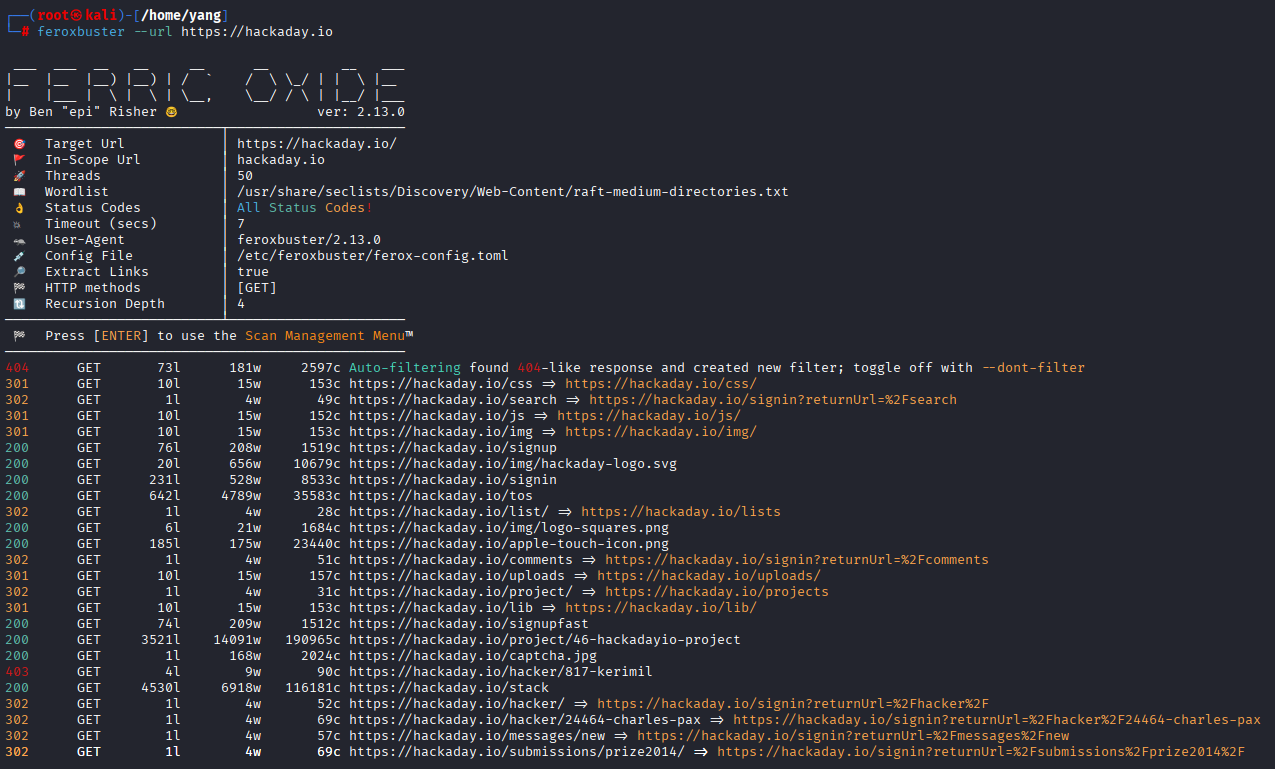Click the checkered flag beside HTTP methods
Screen dimensions: 1275x769
[19, 288]
